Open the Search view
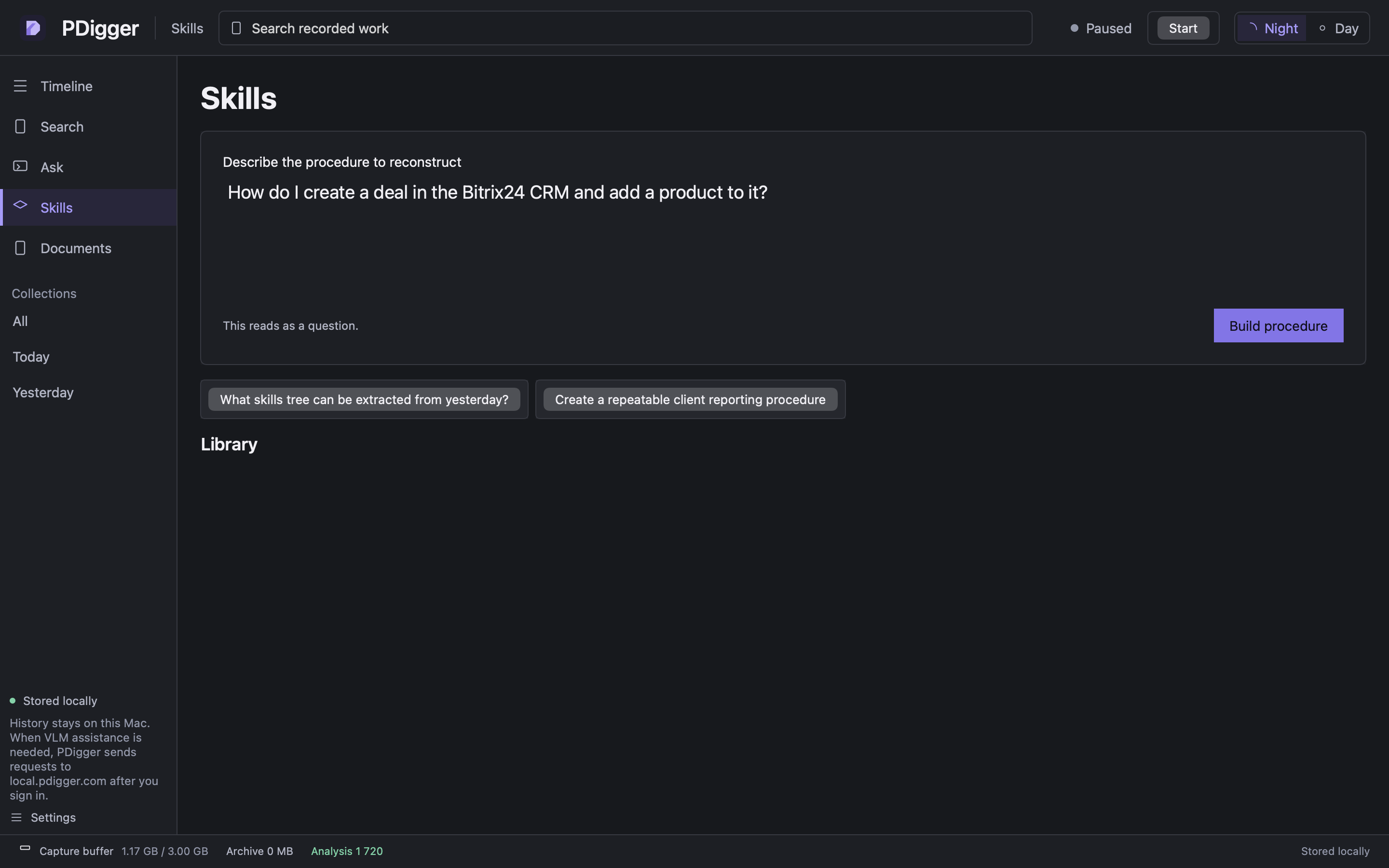 [x=88, y=126]
